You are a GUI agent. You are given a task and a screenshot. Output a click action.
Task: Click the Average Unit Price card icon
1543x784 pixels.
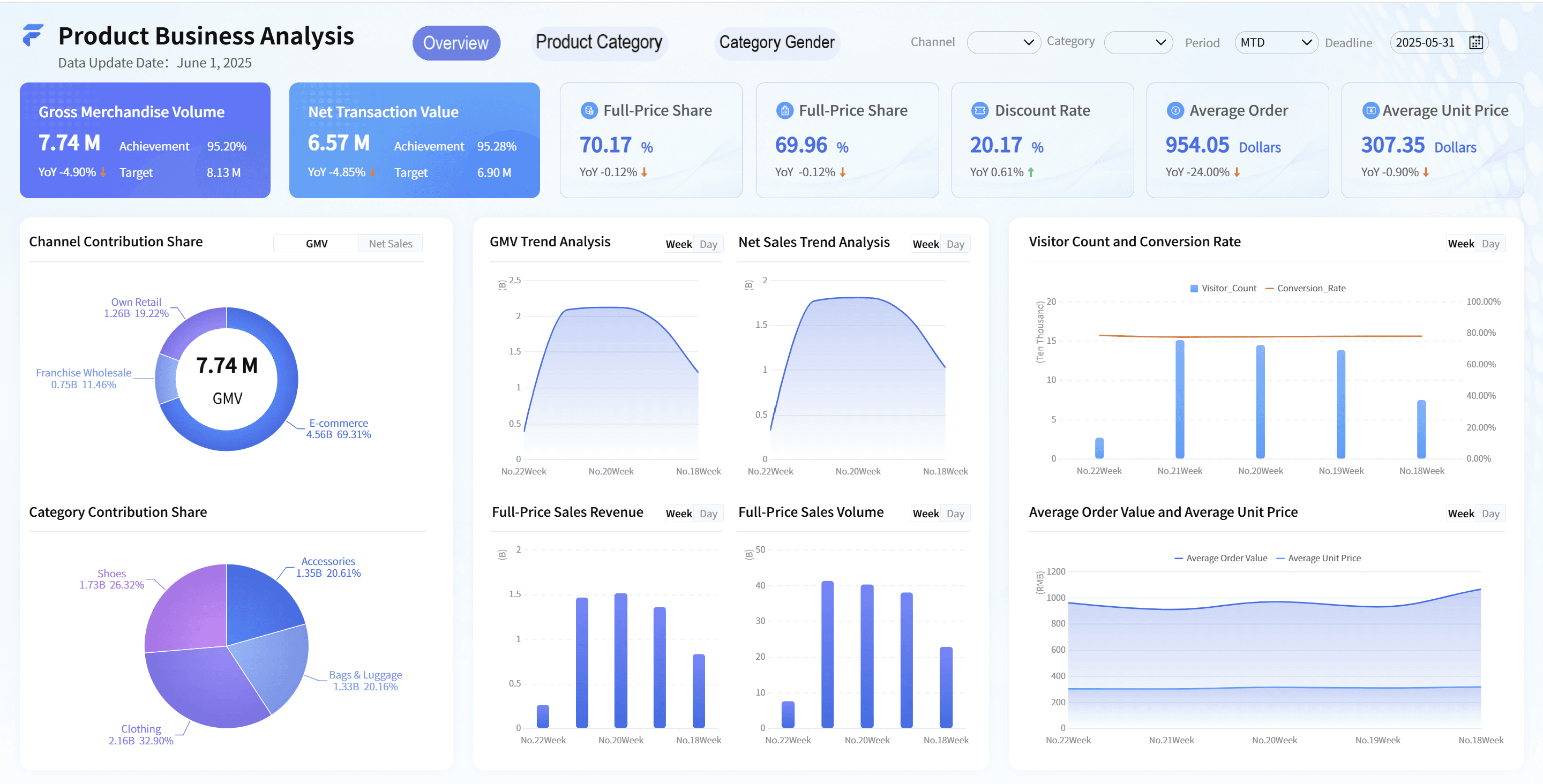click(1370, 110)
